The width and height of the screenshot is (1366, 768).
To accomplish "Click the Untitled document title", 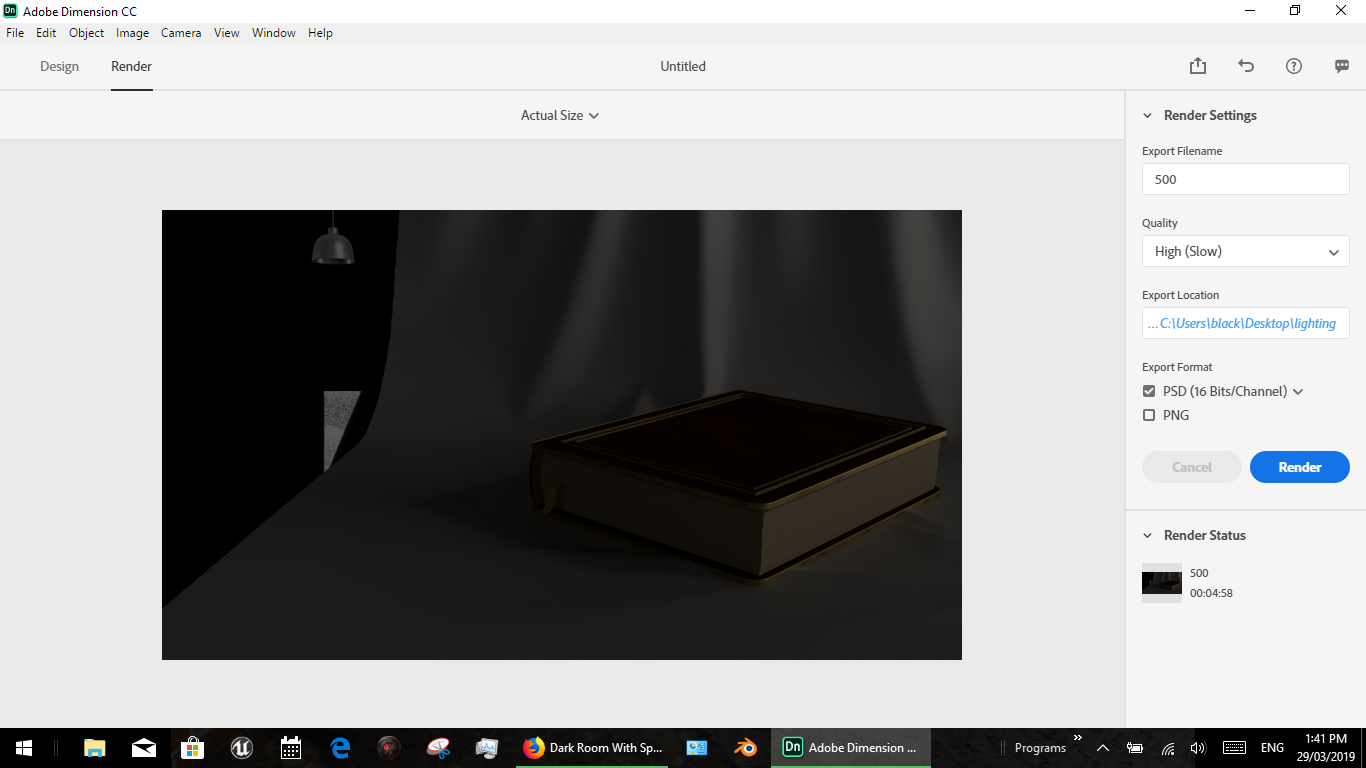I will pyautogui.click(x=683, y=66).
